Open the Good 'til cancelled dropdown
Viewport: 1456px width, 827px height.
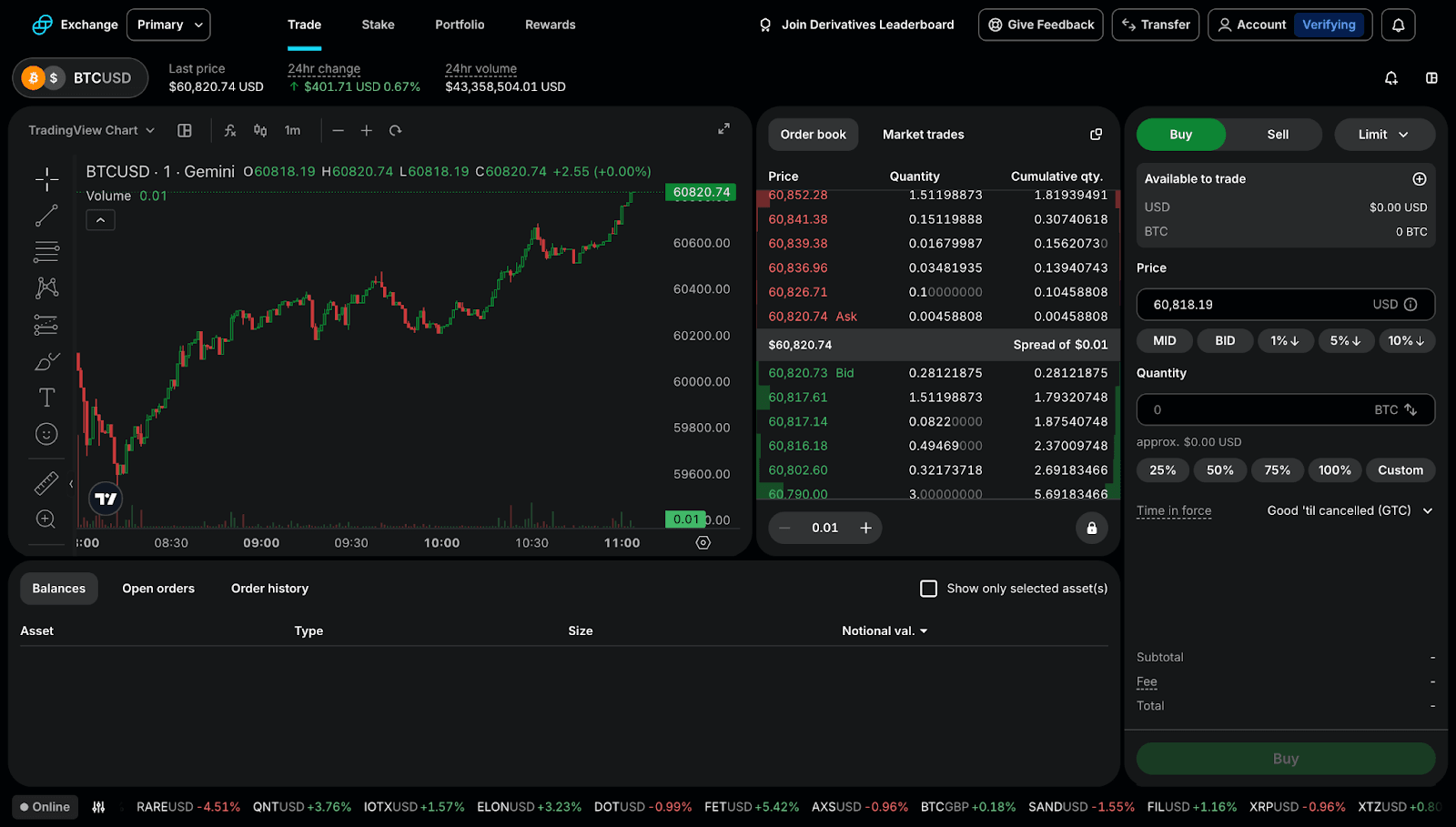pos(1348,510)
